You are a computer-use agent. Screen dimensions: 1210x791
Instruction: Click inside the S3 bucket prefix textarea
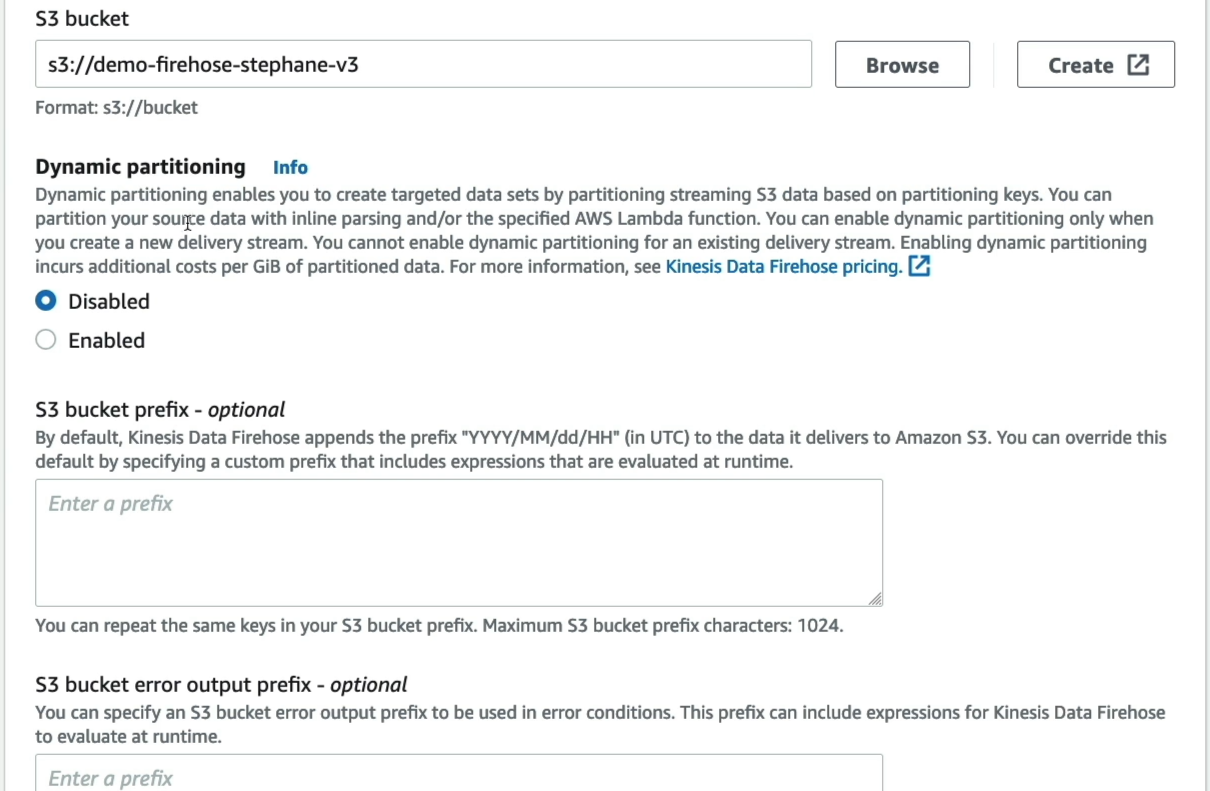click(459, 542)
